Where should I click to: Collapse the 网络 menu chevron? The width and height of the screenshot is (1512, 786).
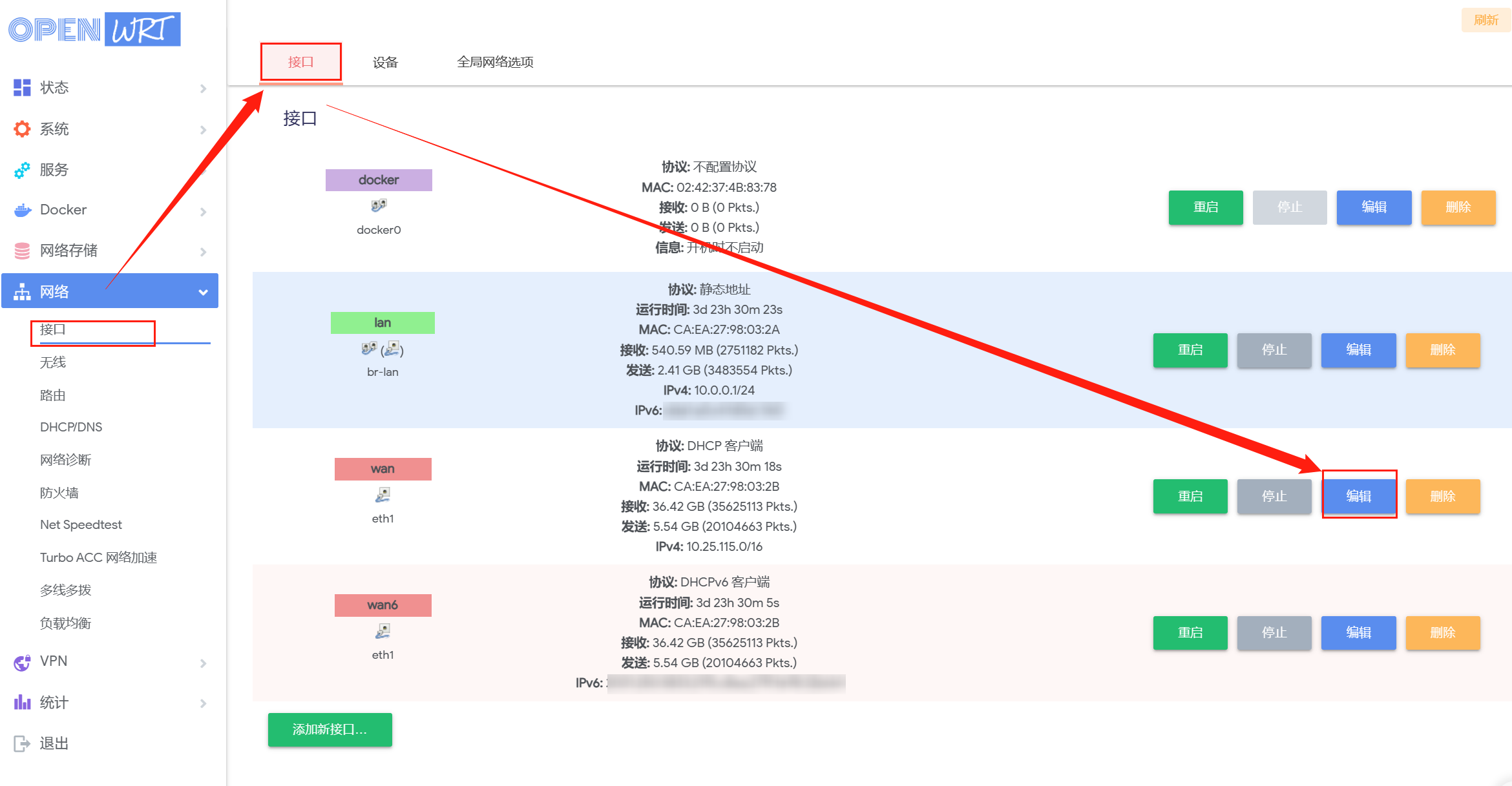tap(203, 292)
